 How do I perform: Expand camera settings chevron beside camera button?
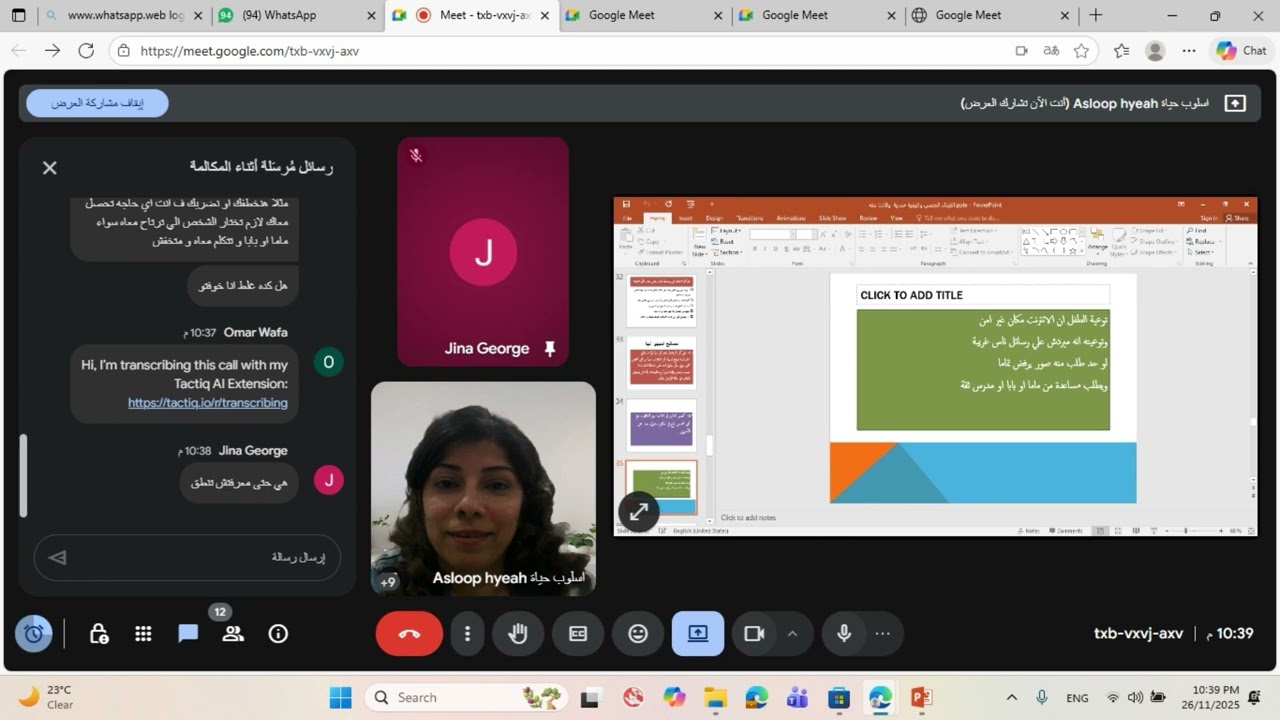tap(793, 634)
